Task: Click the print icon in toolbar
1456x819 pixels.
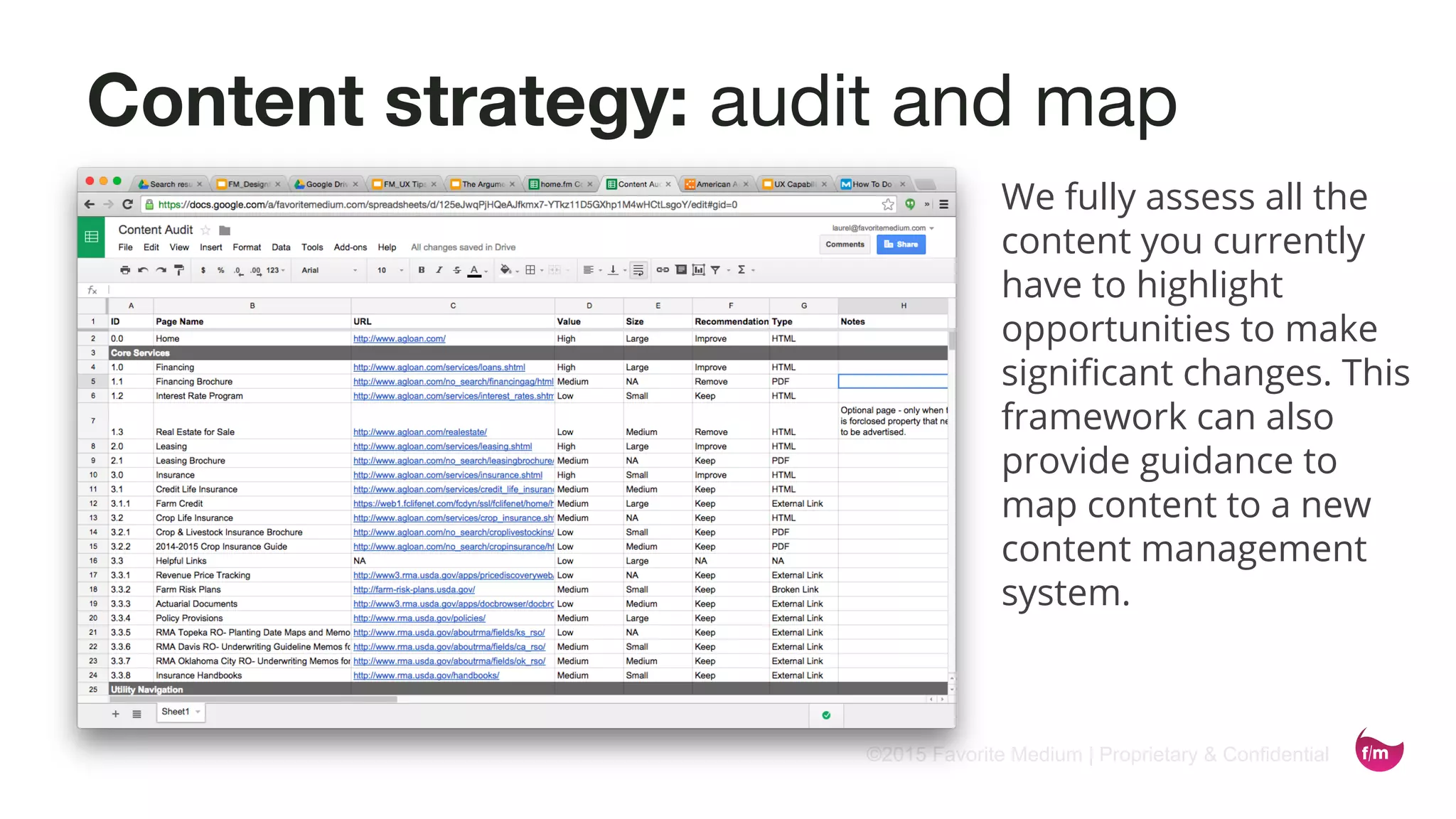Action: pyautogui.click(x=125, y=270)
